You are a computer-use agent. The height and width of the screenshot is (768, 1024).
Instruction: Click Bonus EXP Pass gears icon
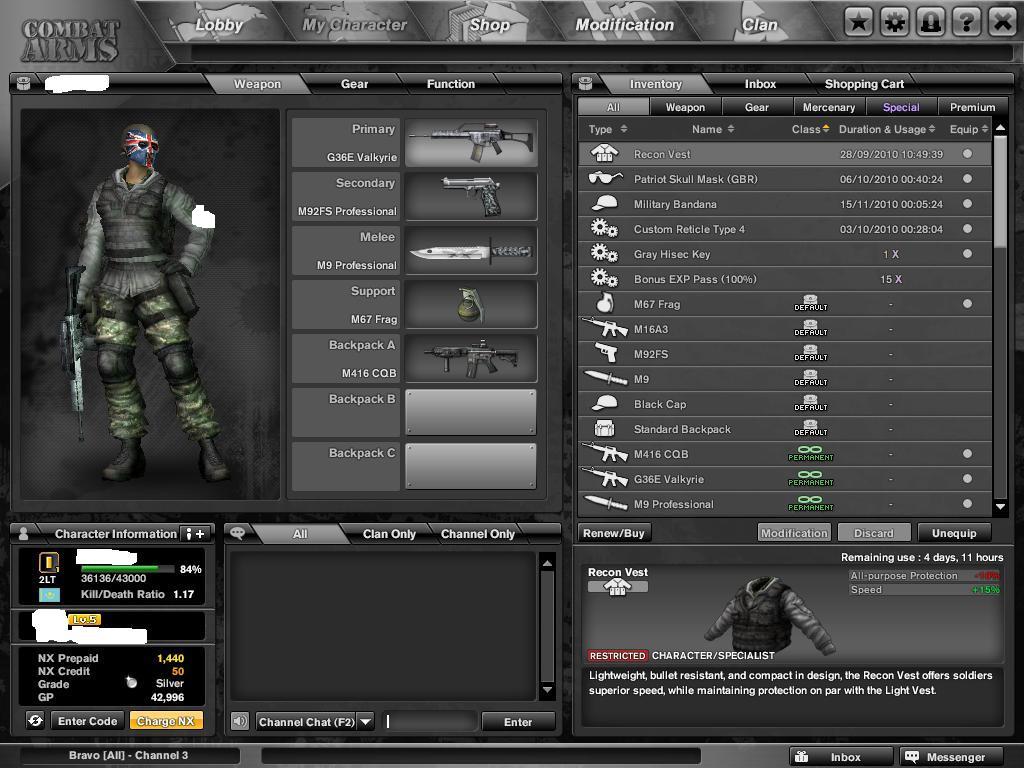(604, 279)
